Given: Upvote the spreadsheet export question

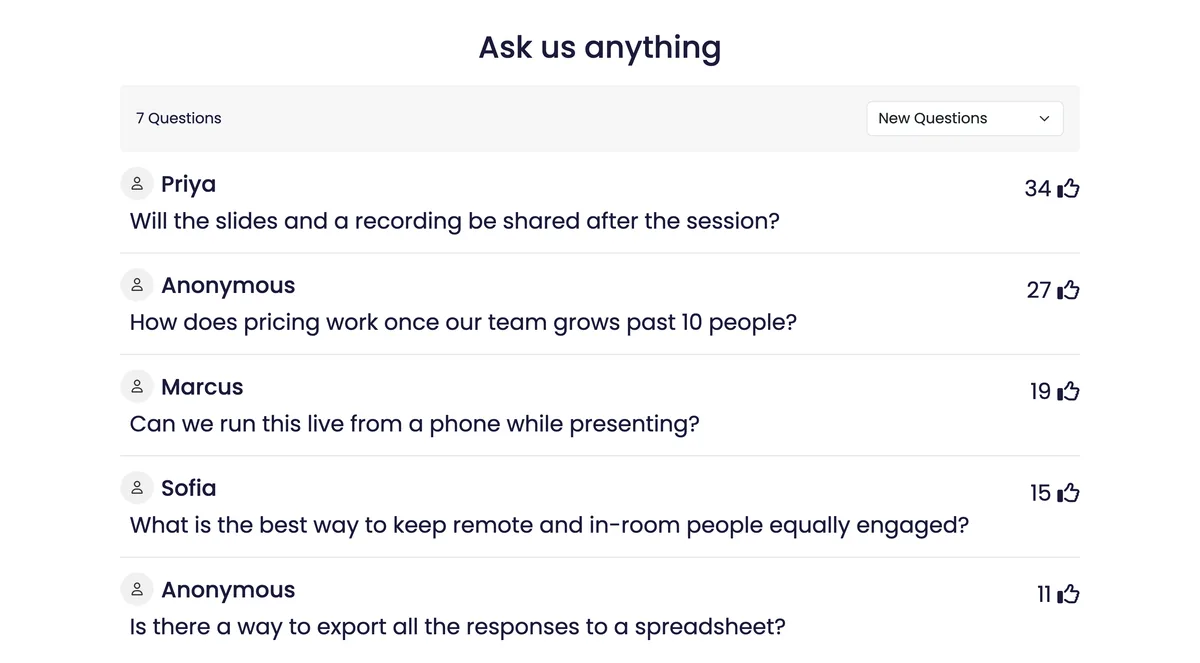Looking at the screenshot, I should pyautogui.click(x=1068, y=594).
